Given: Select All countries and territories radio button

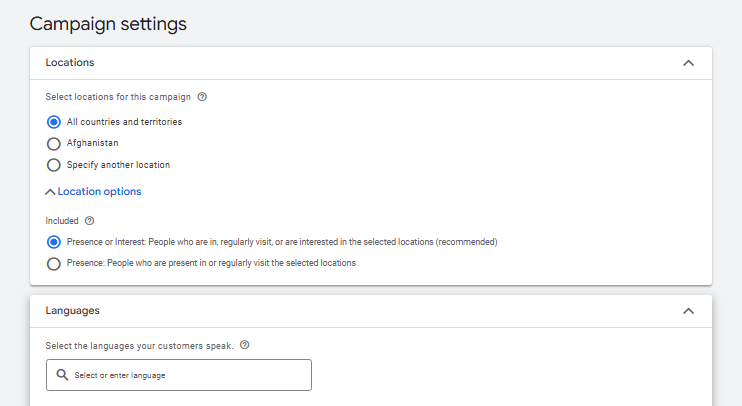Looking at the screenshot, I should pyautogui.click(x=53, y=122).
